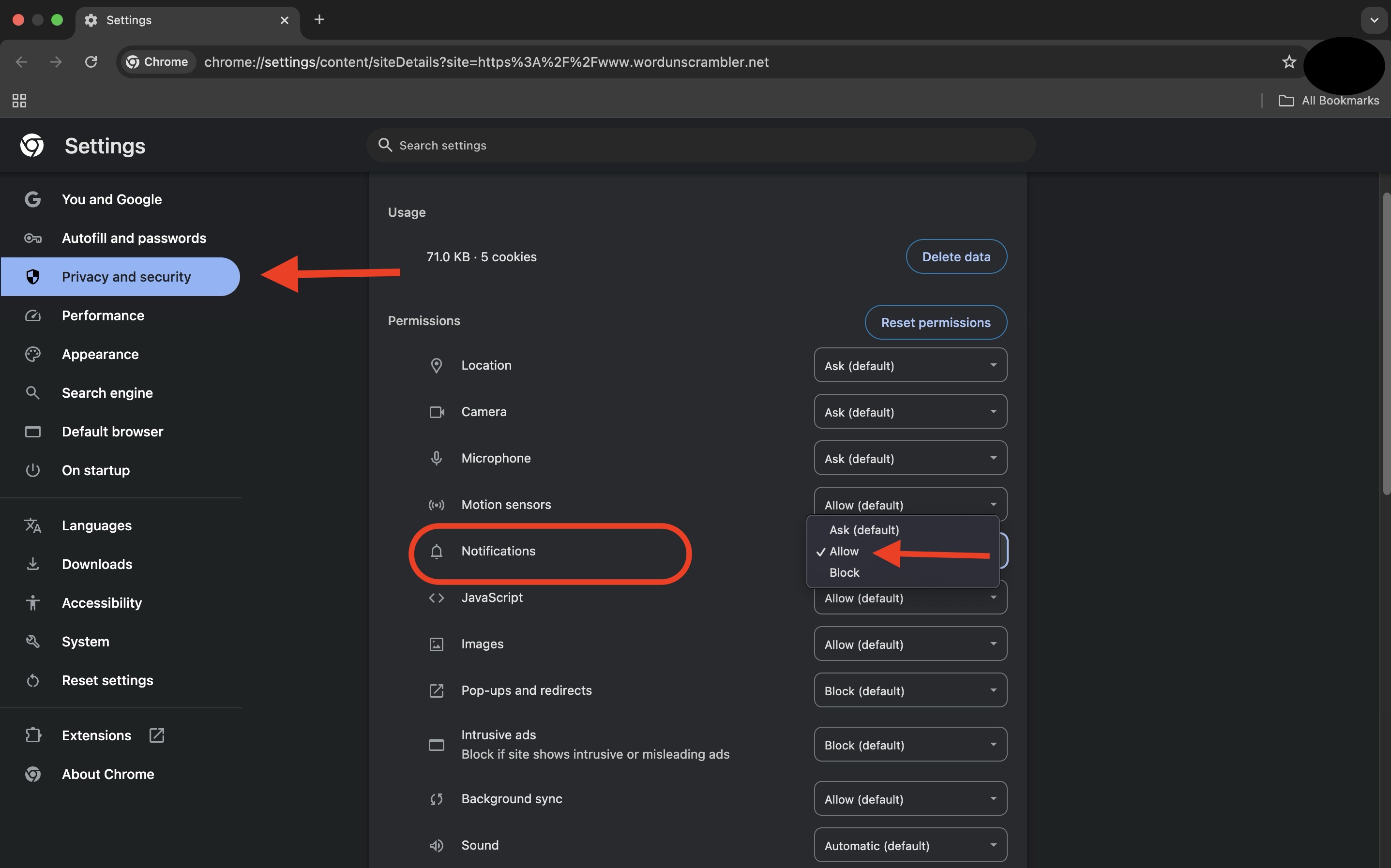Open the Camera permission dropdown
The width and height of the screenshot is (1391, 868).
point(910,412)
